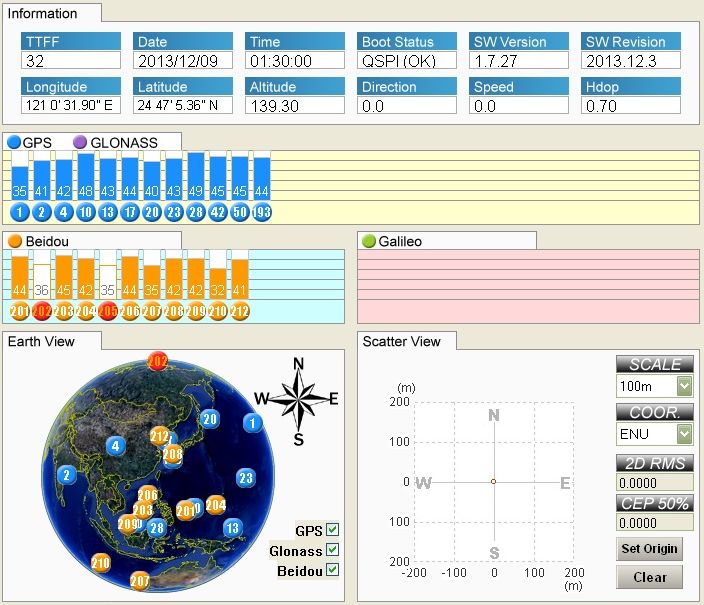Toggle the Glonass checkbox
Viewport: 704px width, 605px height.
pyautogui.click(x=332, y=550)
